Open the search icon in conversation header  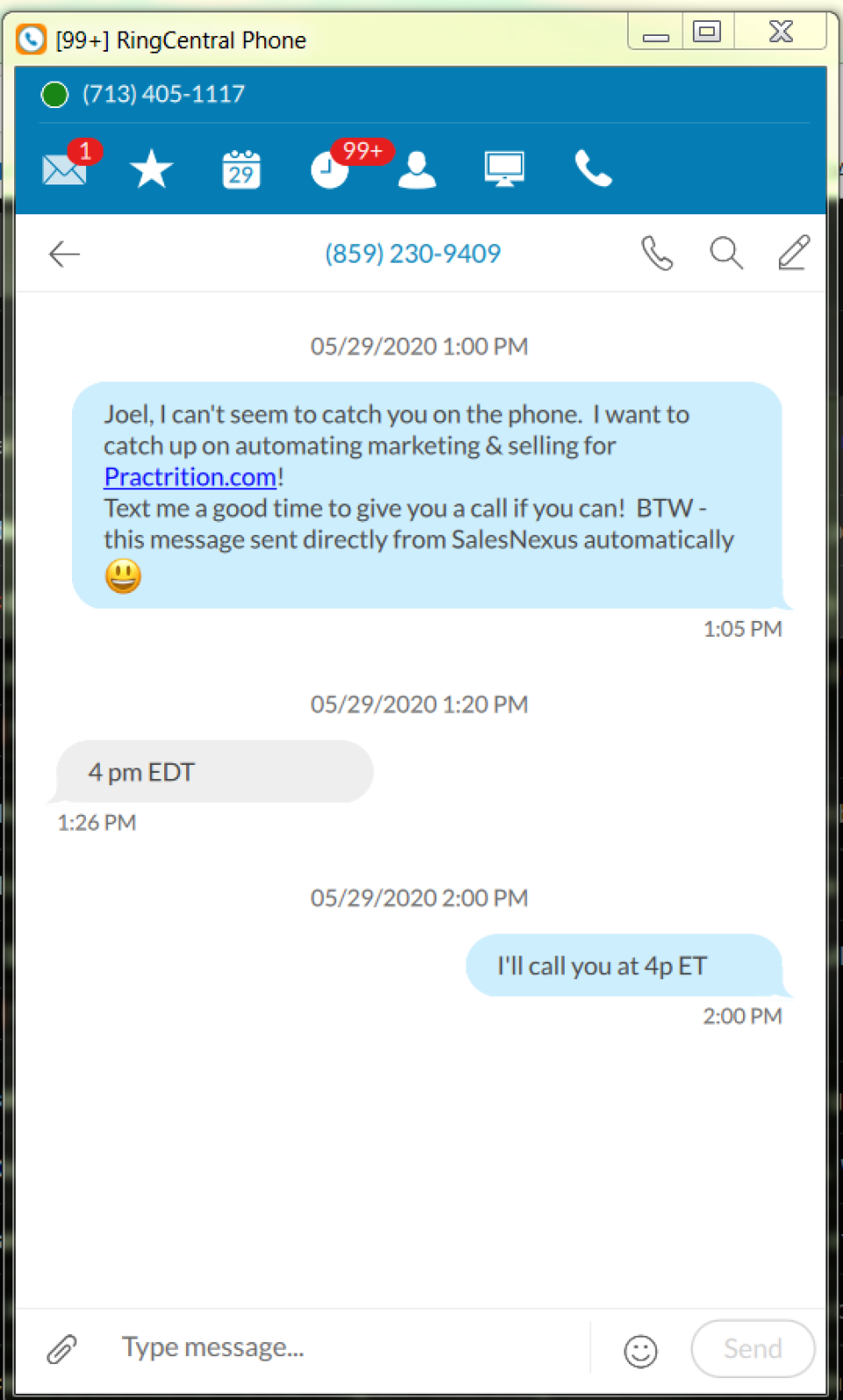tap(725, 253)
